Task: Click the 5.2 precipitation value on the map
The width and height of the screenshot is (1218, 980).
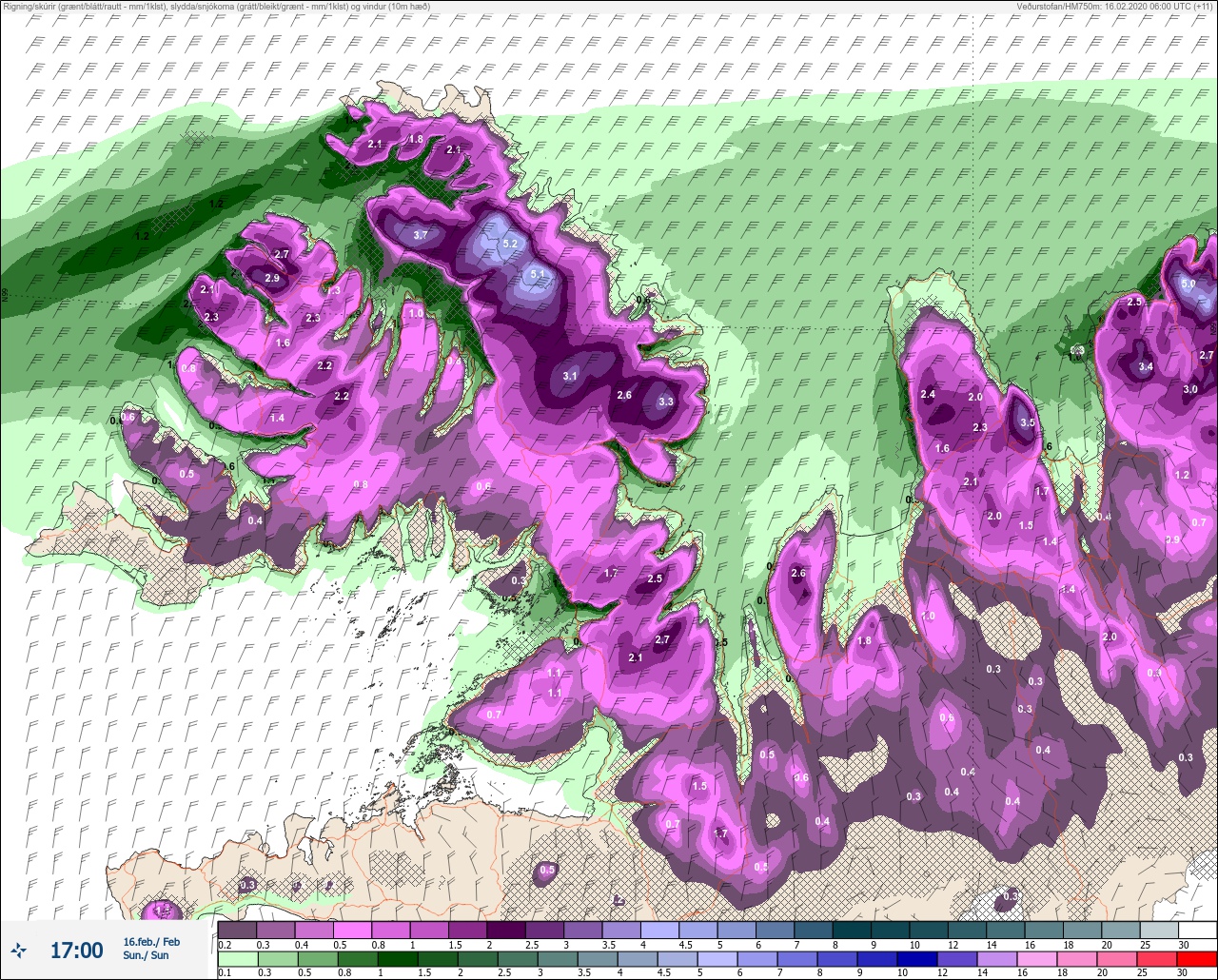Action: pyautogui.click(x=509, y=244)
